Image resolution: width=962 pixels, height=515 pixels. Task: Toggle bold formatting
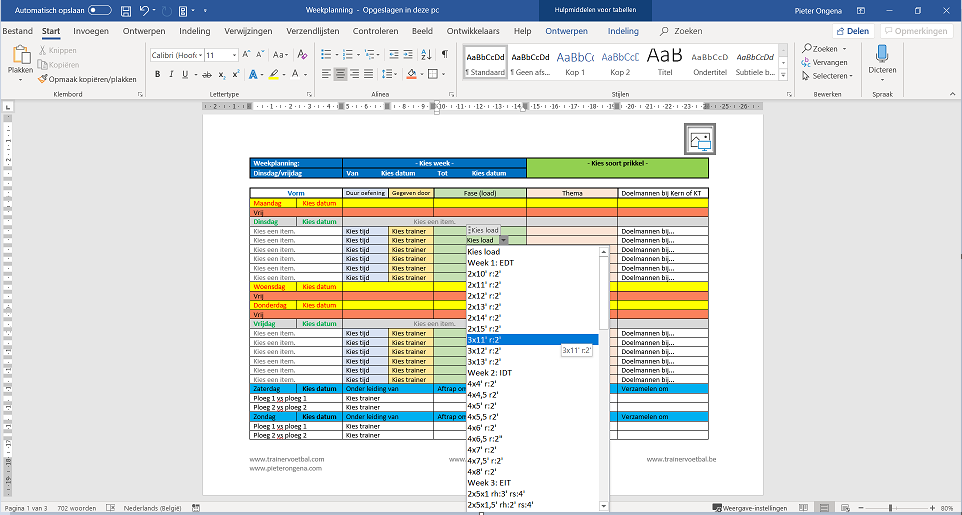[156, 75]
